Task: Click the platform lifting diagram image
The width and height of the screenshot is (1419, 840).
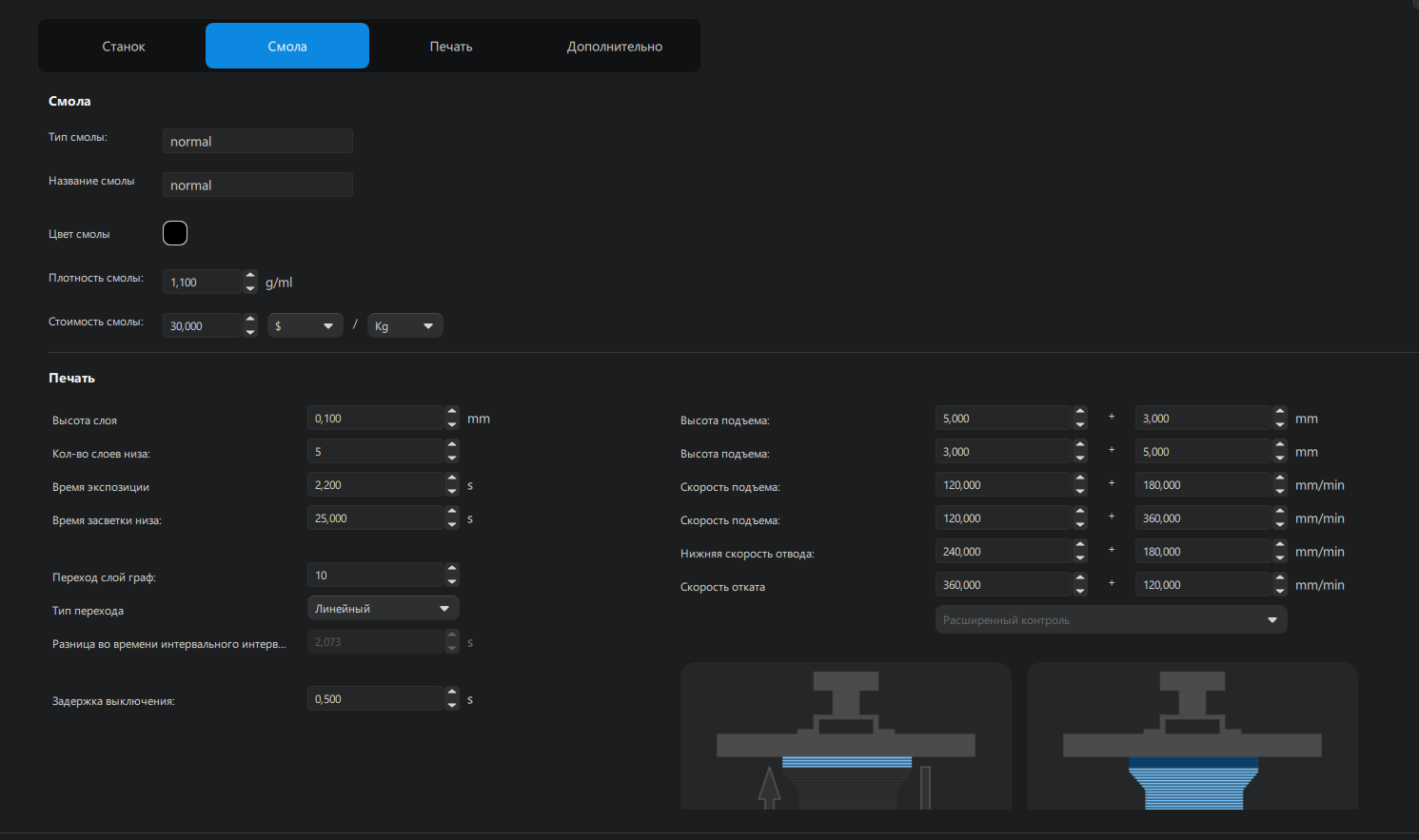Action: tap(845, 736)
